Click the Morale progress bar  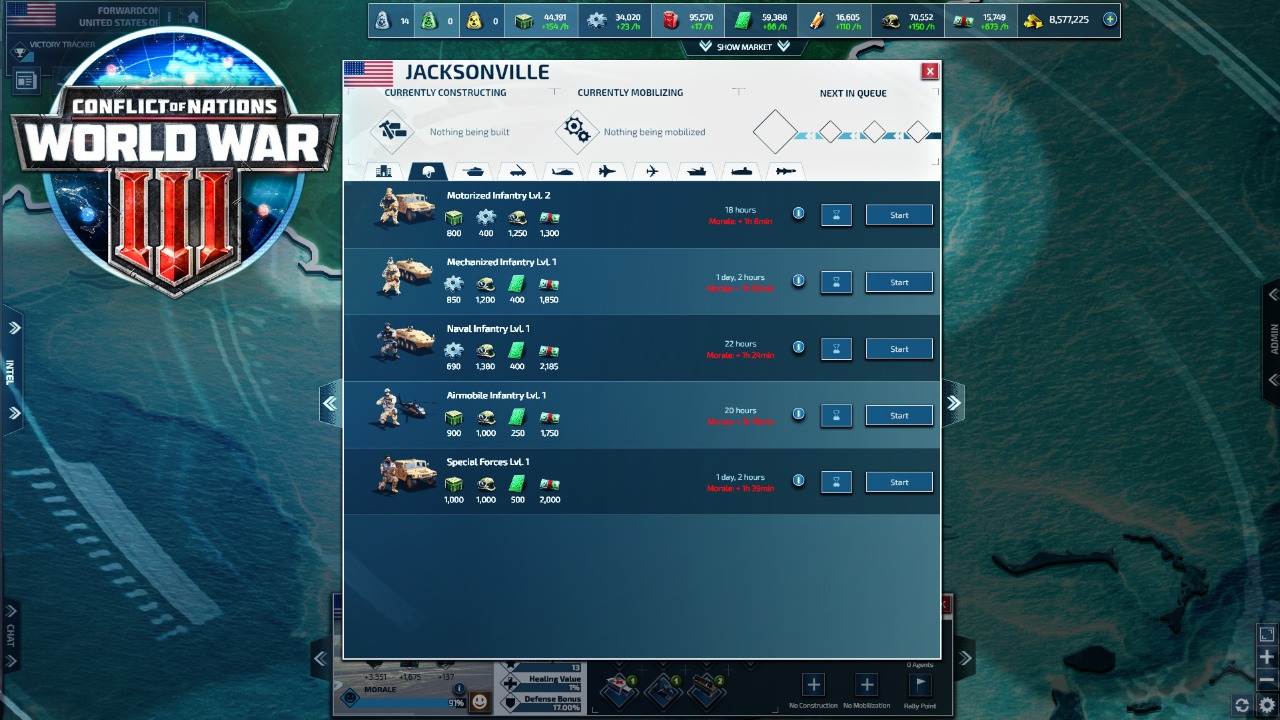(400, 702)
